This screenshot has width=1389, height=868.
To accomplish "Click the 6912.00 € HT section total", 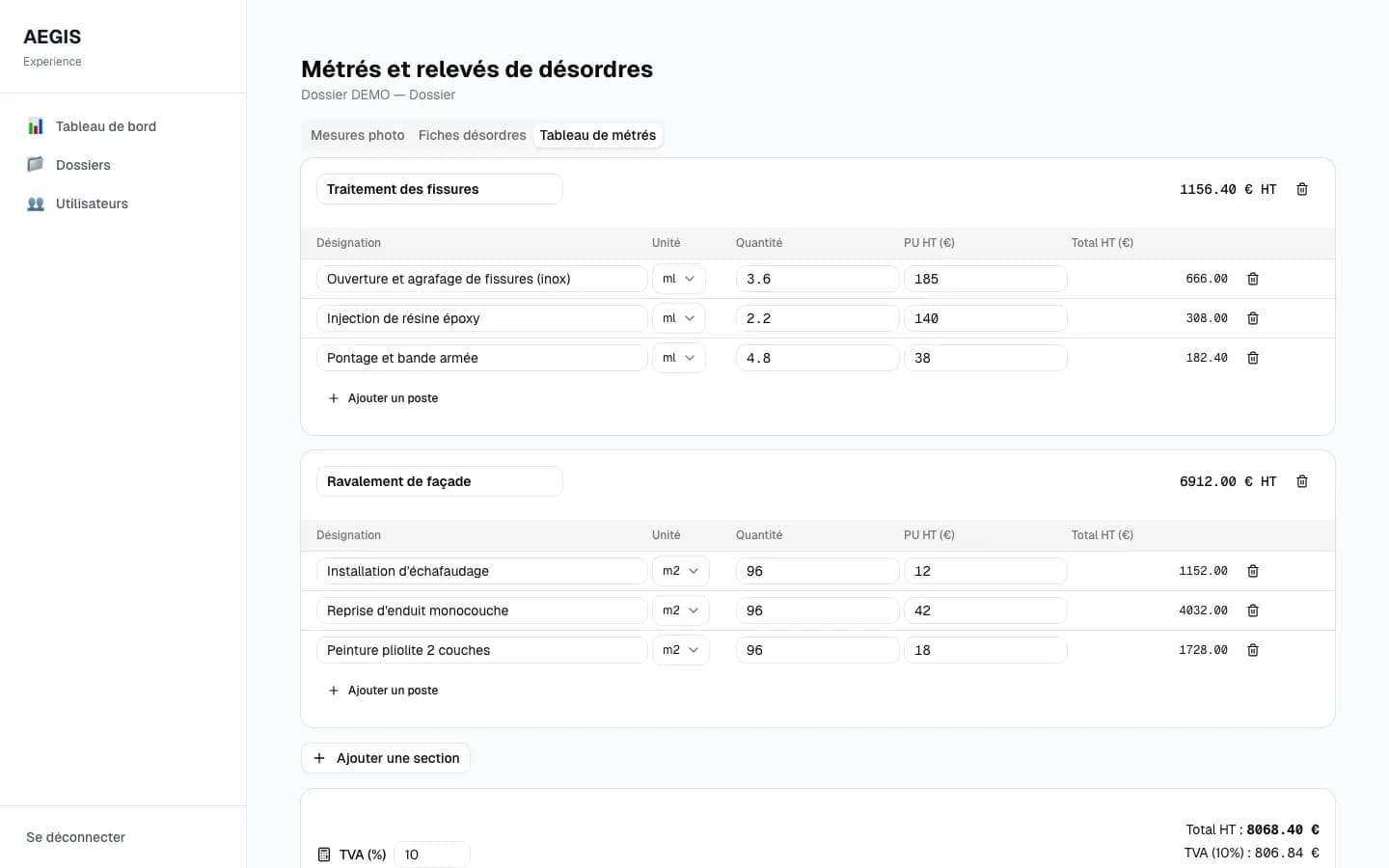I will [x=1228, y=481].
